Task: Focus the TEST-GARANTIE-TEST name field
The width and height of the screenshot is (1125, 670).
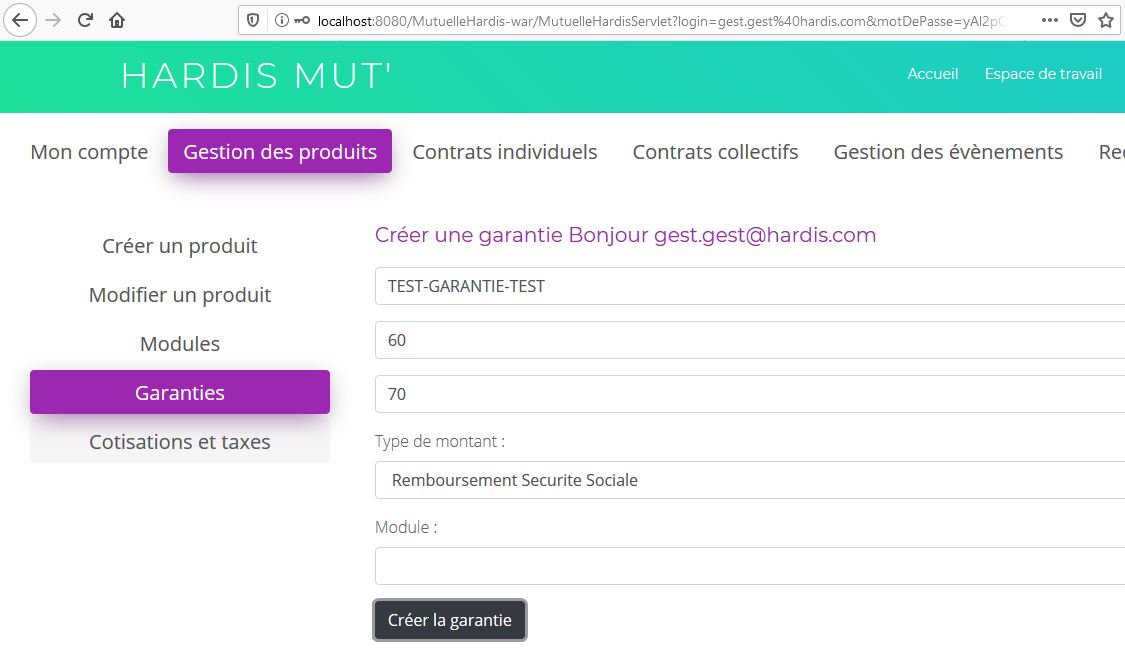Action: point(750,286)
